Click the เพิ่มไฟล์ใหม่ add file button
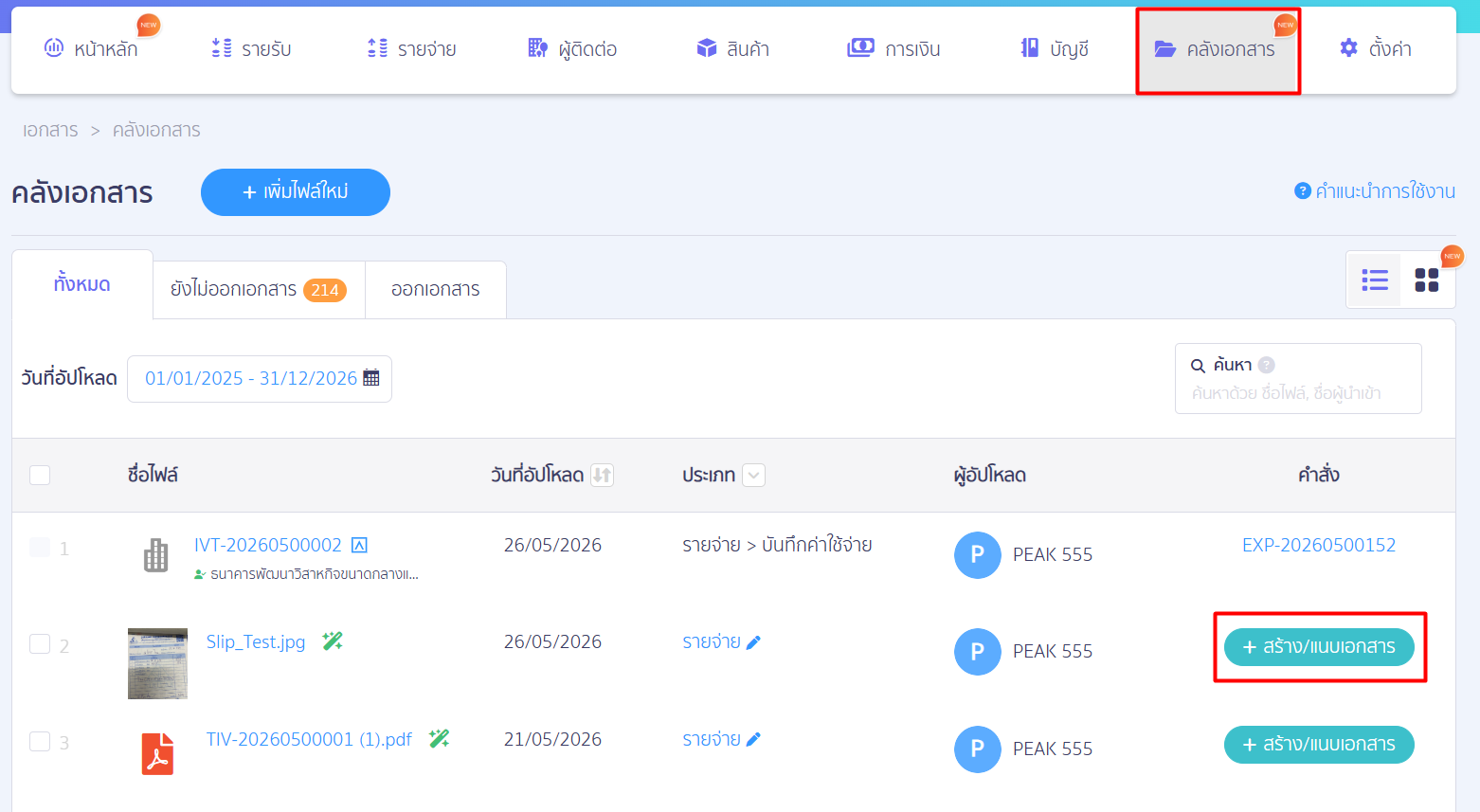1480x812 pixels. click(x=296, y=192)
